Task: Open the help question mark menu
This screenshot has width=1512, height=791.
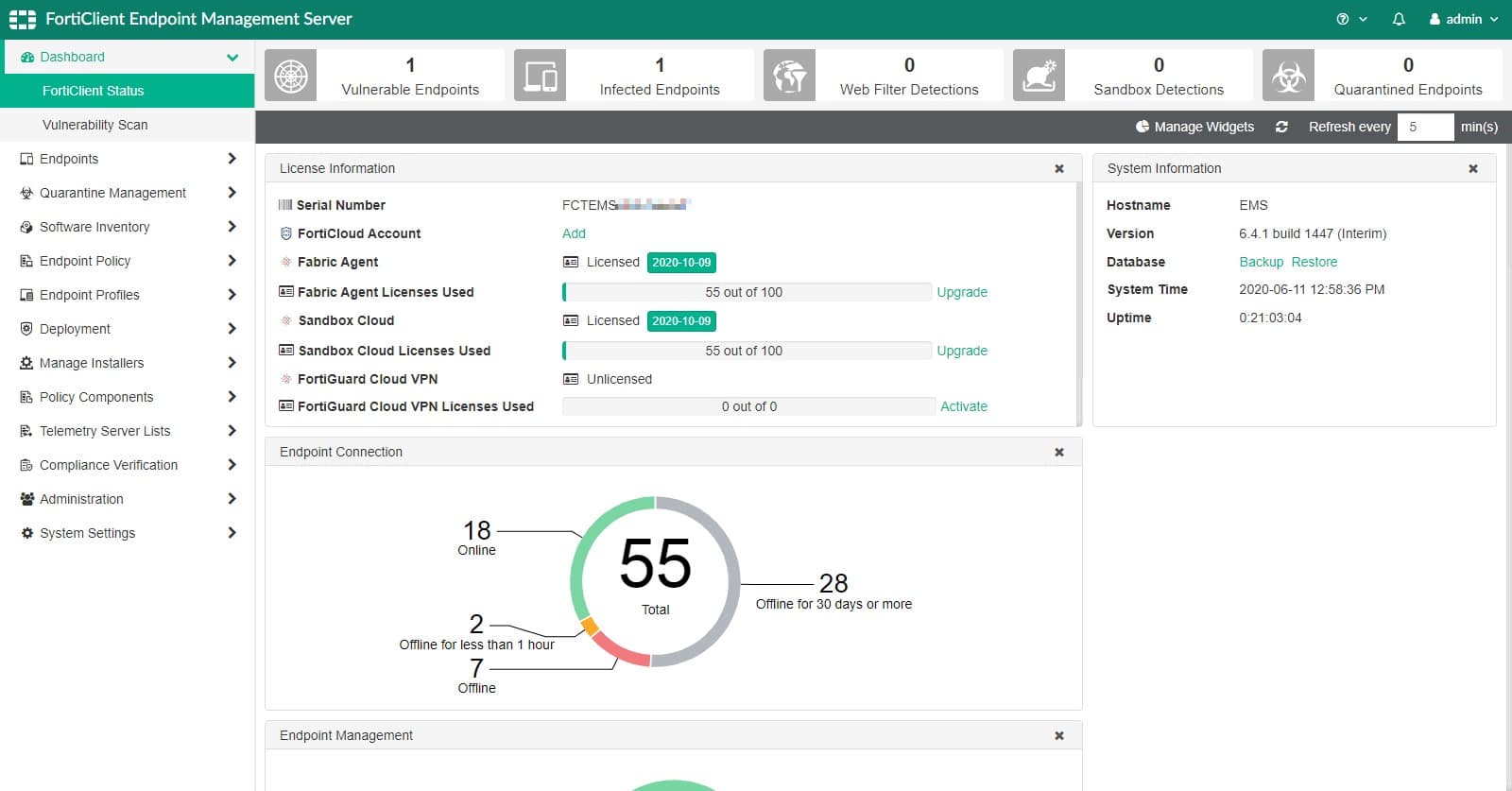Action: click(x=1351, y=19)
